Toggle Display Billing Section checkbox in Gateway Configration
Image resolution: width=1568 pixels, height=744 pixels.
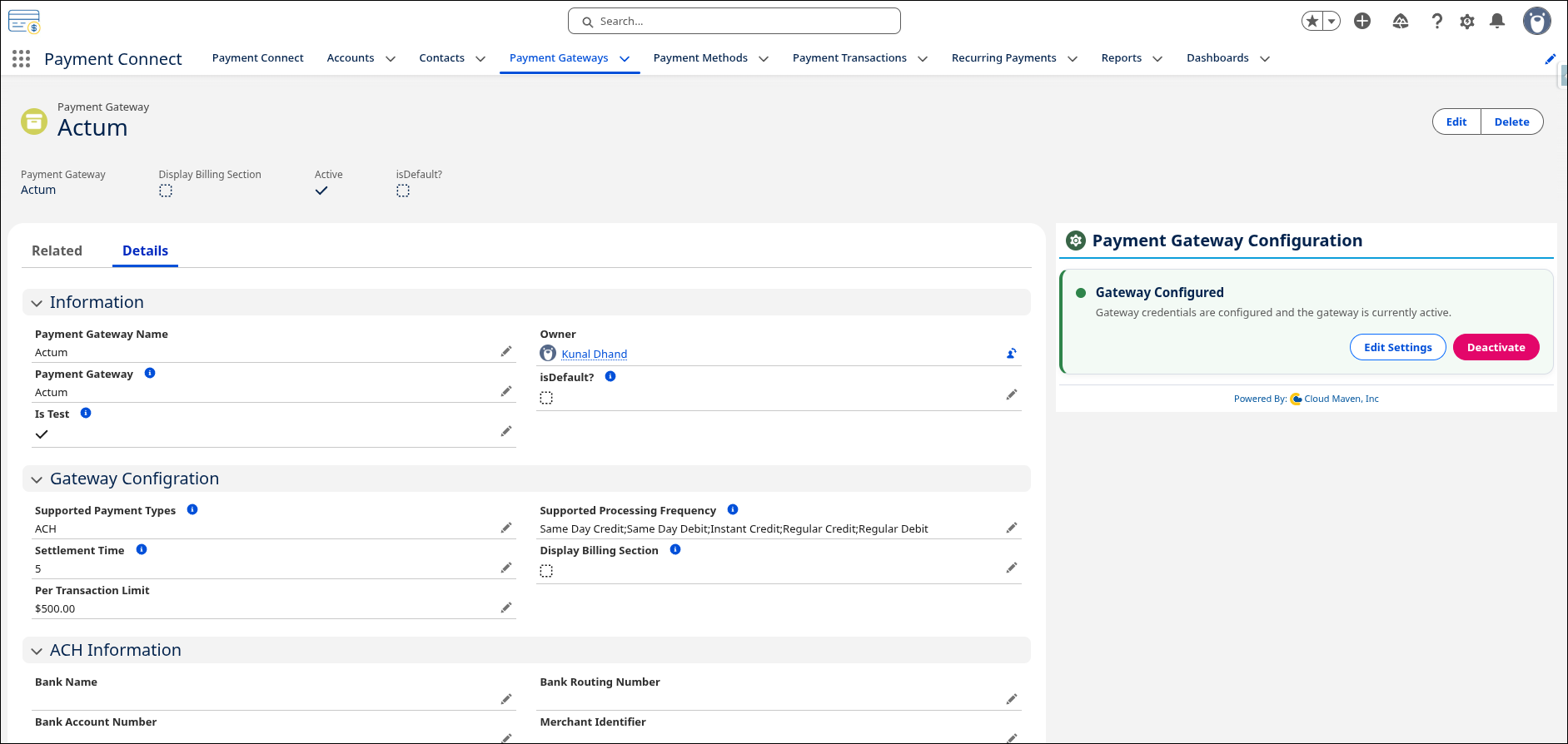pyautogui.click(x=546, y=571)
